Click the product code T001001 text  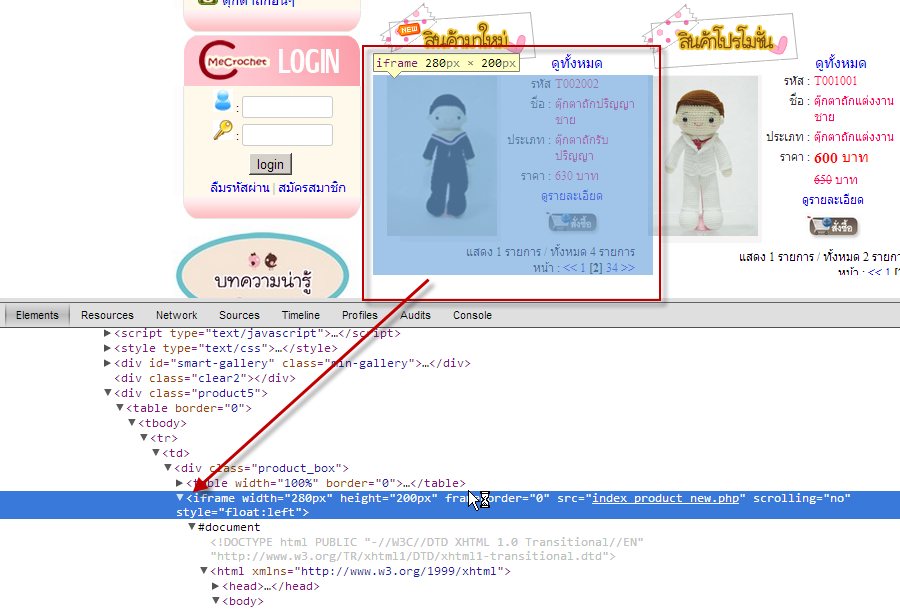(835, 80)
